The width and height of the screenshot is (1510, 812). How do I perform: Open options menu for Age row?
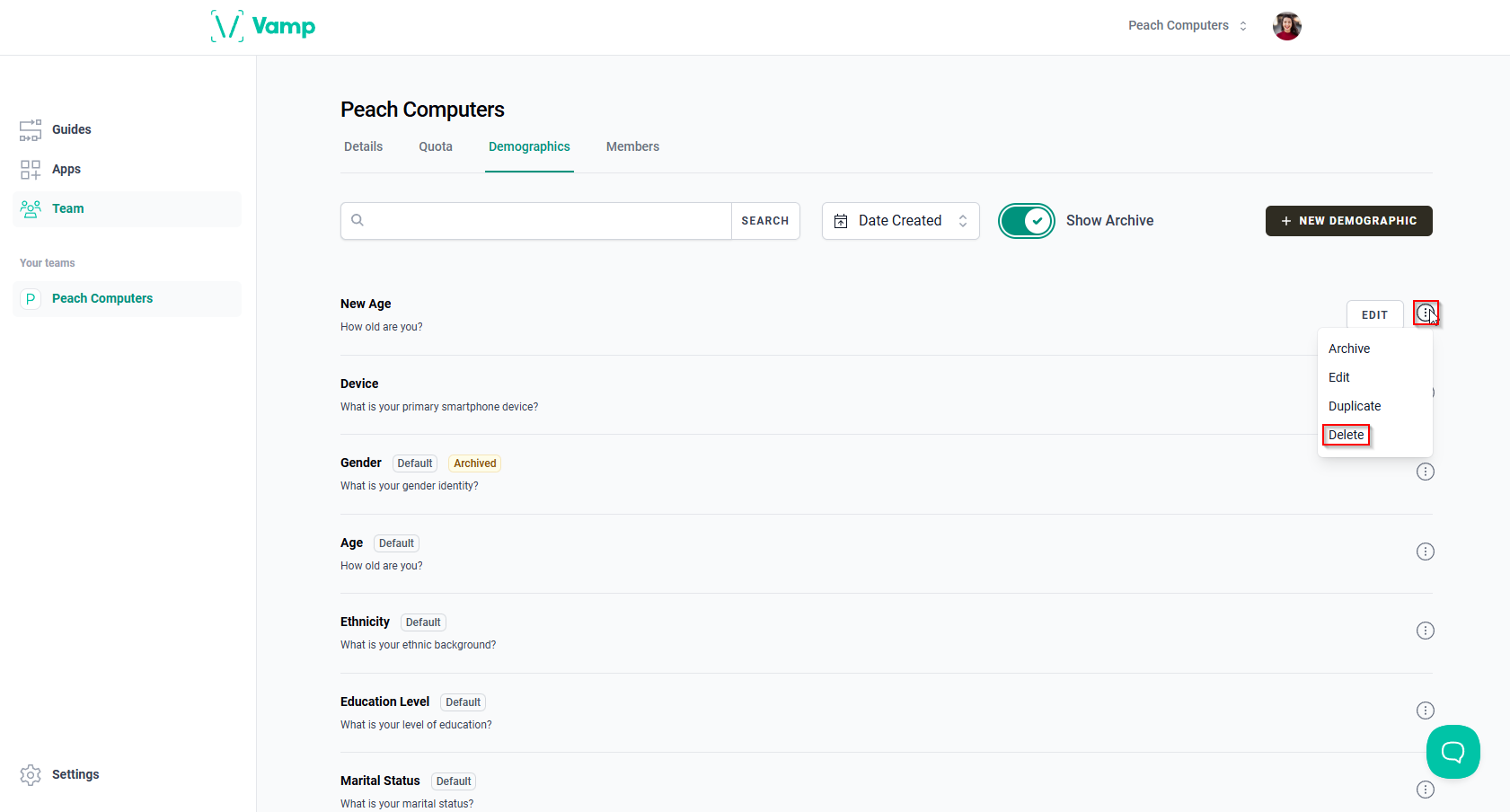coord(1426,552)
